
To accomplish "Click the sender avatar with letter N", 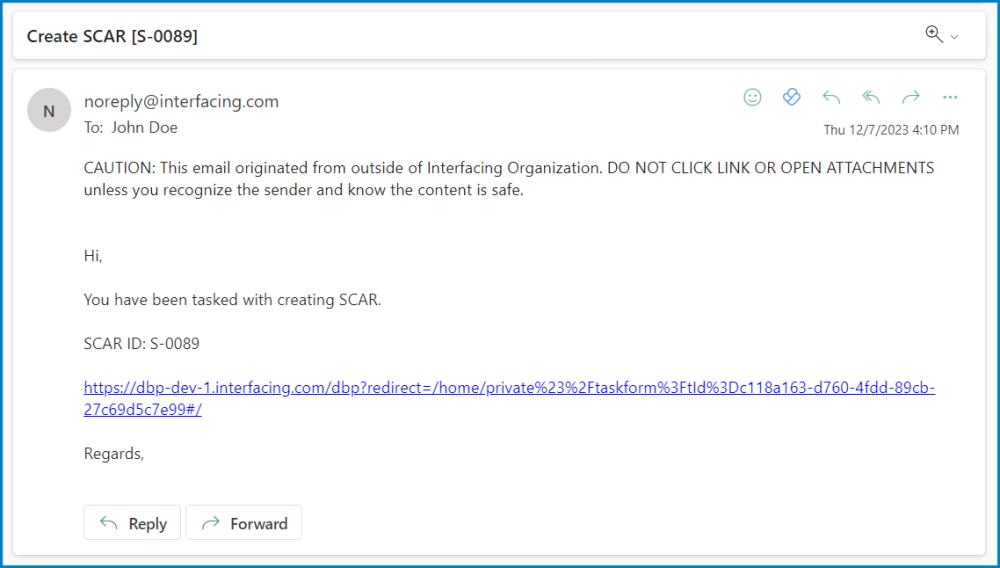I will (x=49, y=110).
